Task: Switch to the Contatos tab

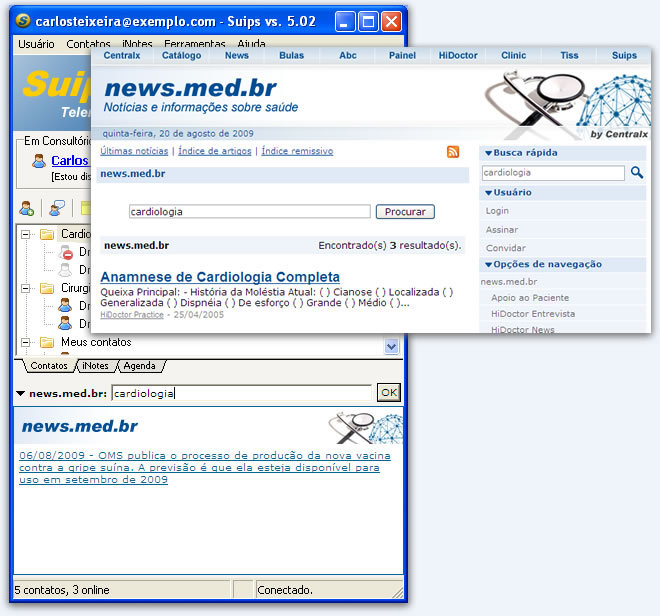Action: tap(49, 365)
